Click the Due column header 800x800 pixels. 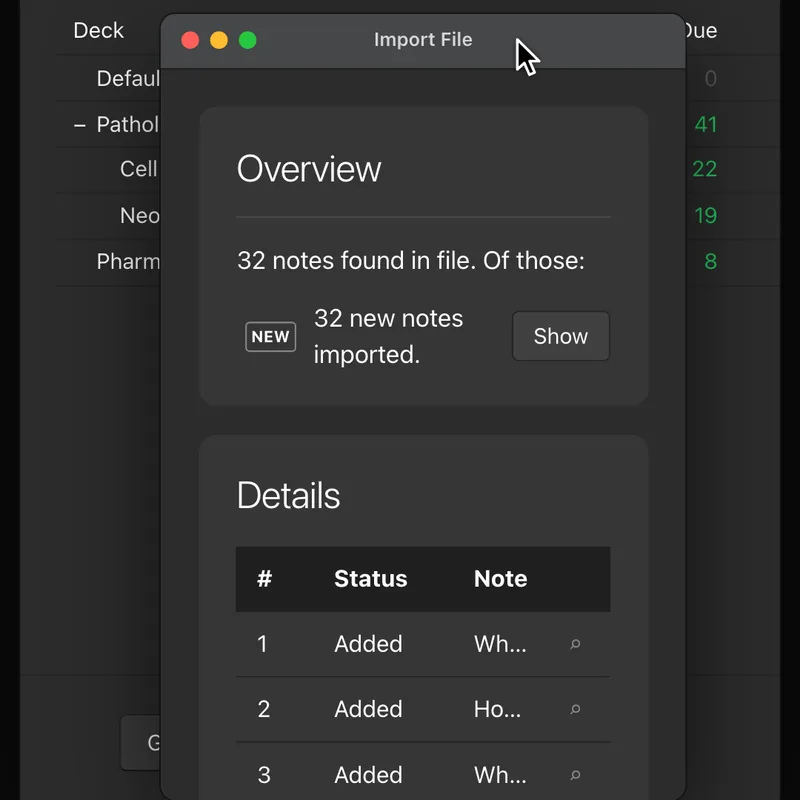pyautogui.click(x=702, y=31)
